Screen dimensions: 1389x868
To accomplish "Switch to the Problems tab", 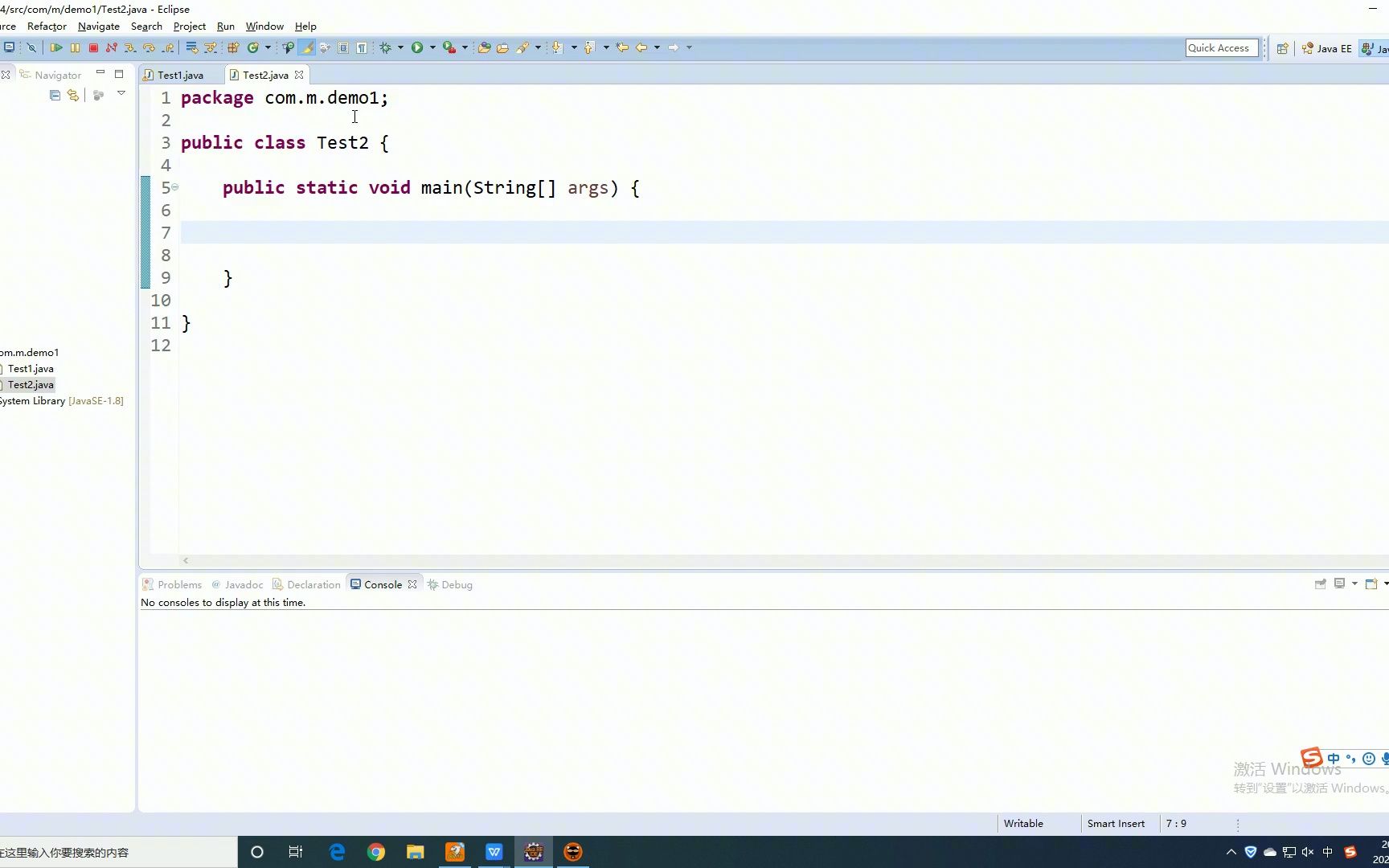I will (172, 585).
